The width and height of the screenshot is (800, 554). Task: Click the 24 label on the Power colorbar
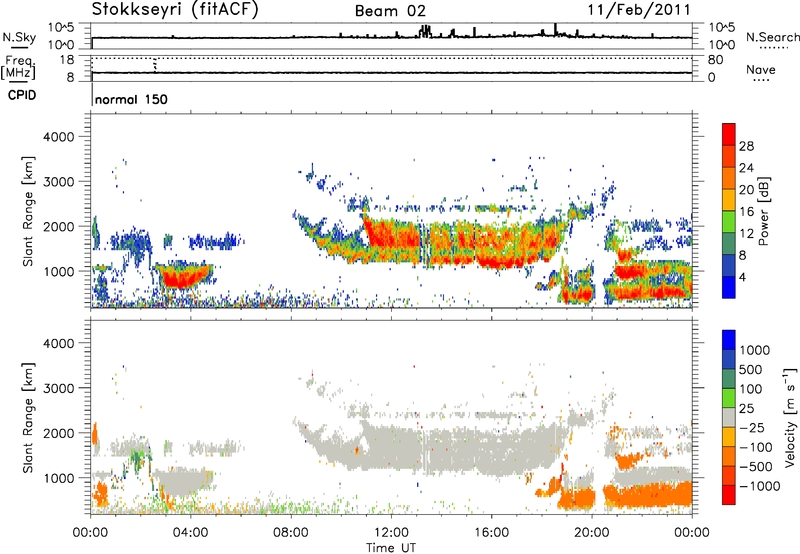tap(746, 168)
